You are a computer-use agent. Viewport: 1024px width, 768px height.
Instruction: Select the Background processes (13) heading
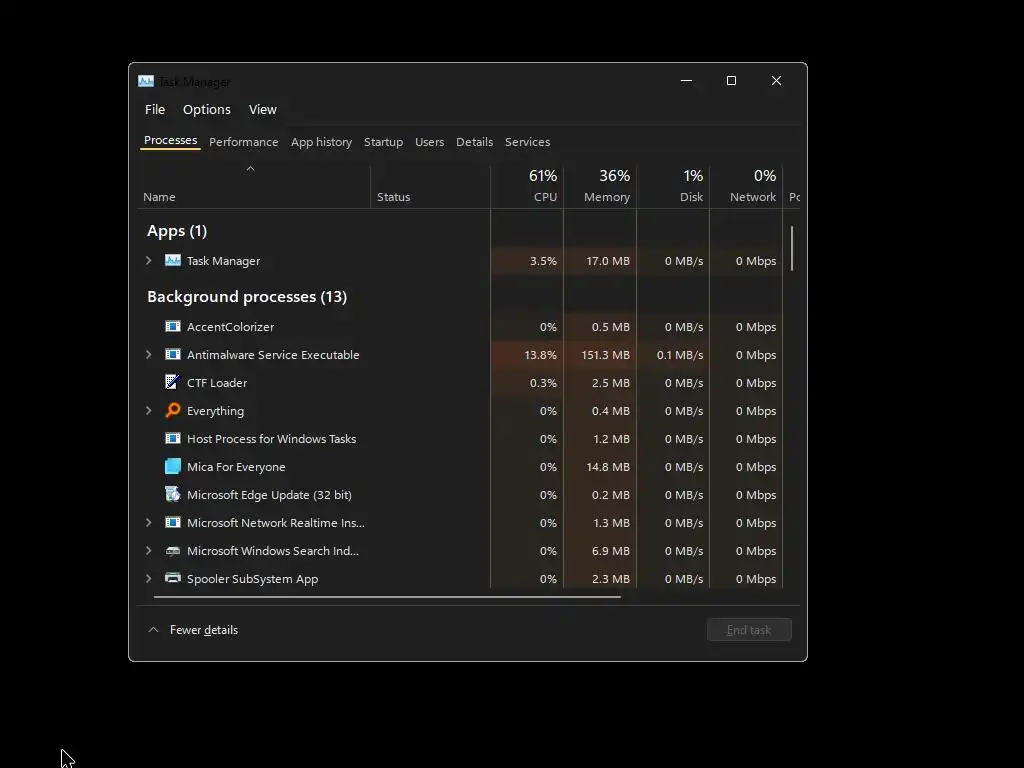point(247,296)
